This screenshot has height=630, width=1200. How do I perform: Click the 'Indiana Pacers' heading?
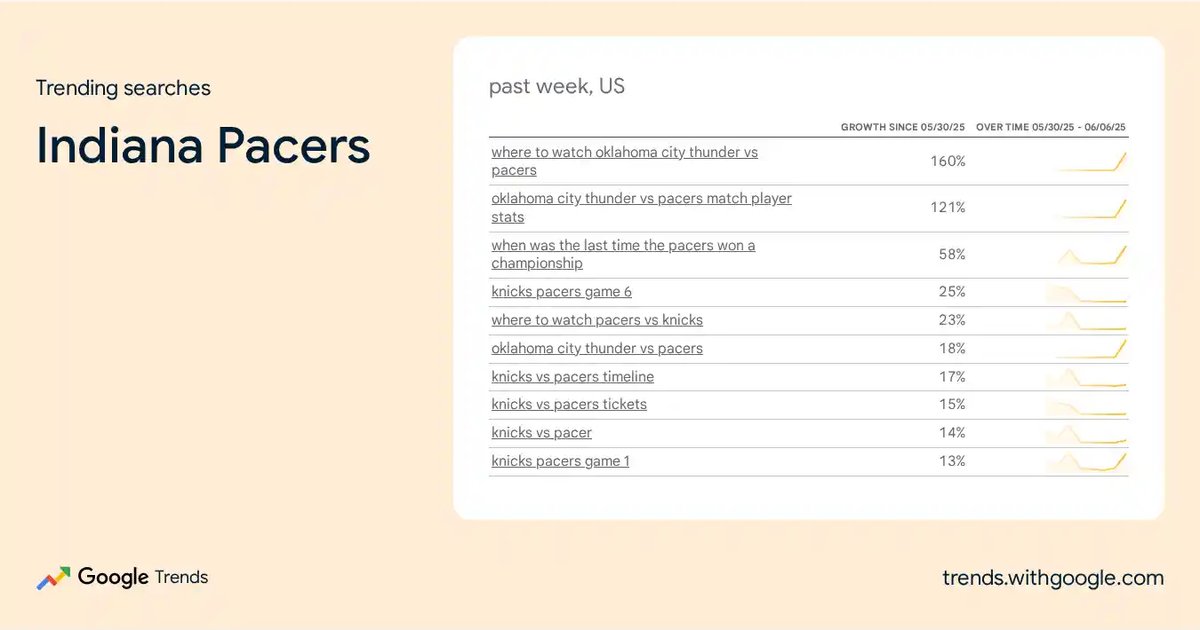(203, 146)
